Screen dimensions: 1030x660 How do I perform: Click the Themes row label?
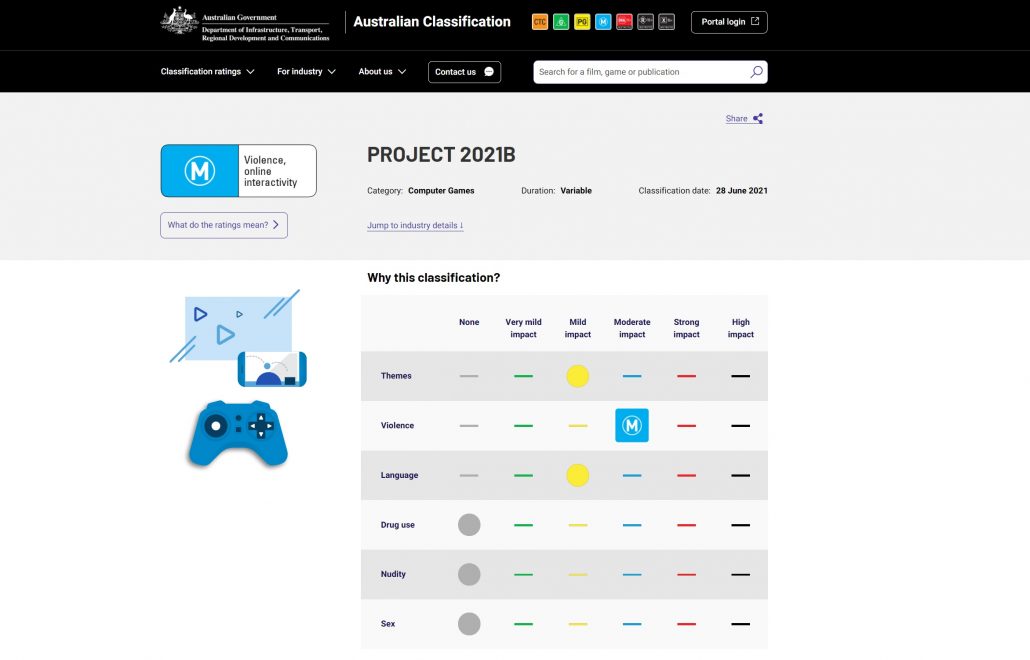(x=396, y=376)
